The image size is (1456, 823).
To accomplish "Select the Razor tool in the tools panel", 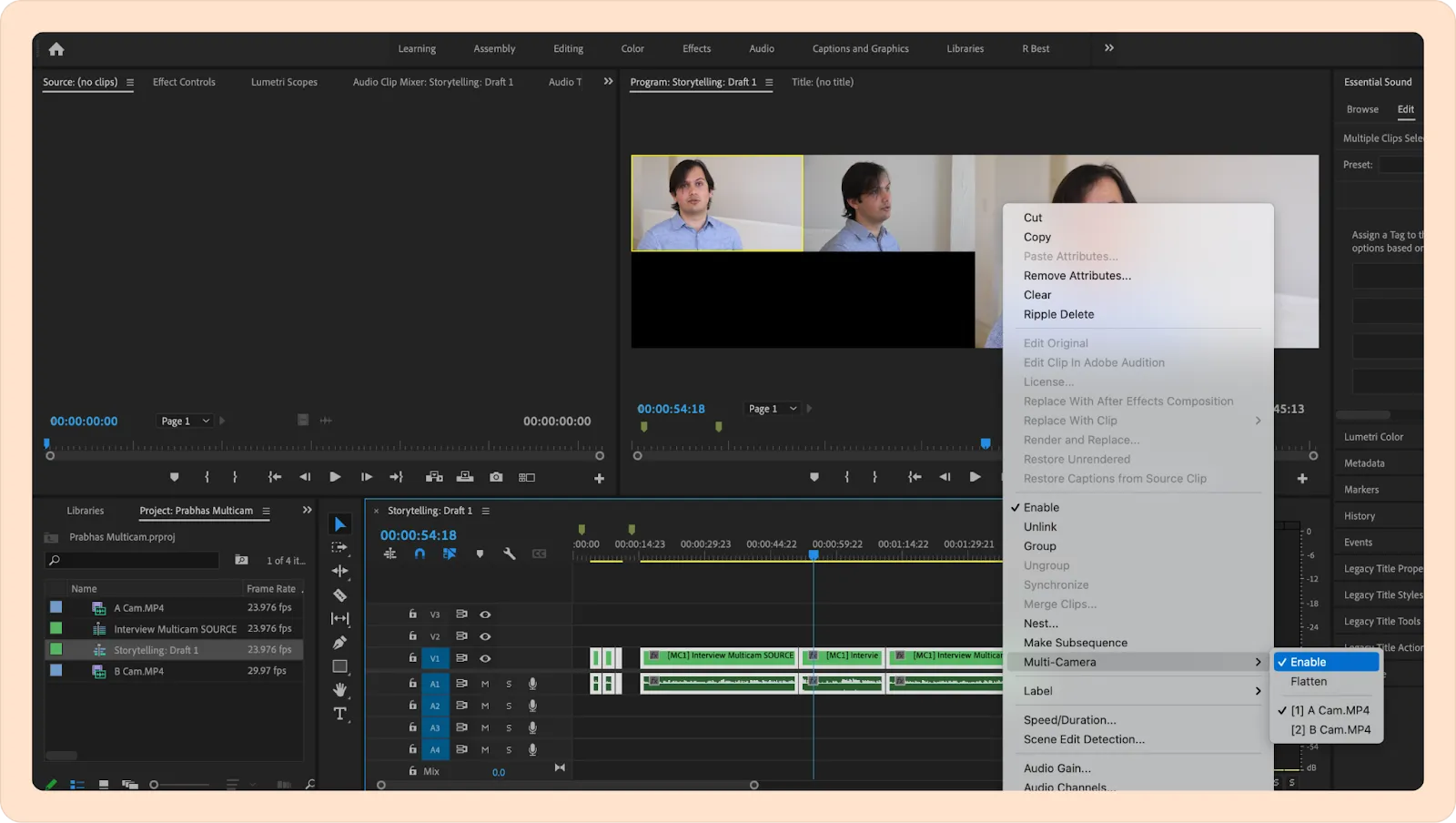I will click(339, 595).
